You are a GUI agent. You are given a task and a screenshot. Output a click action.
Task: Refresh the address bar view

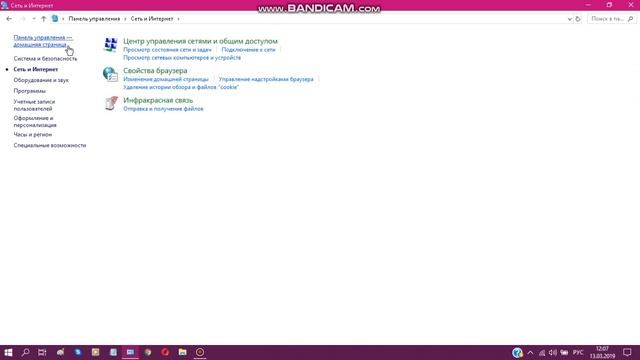click(578, 19)
